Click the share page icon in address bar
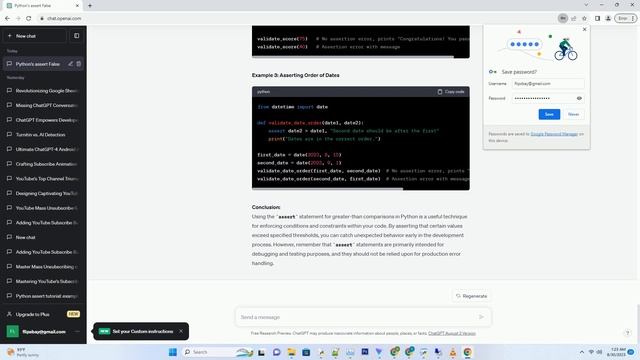The width and height of the screenshot is (640, 360). click(x=573, y=18)
